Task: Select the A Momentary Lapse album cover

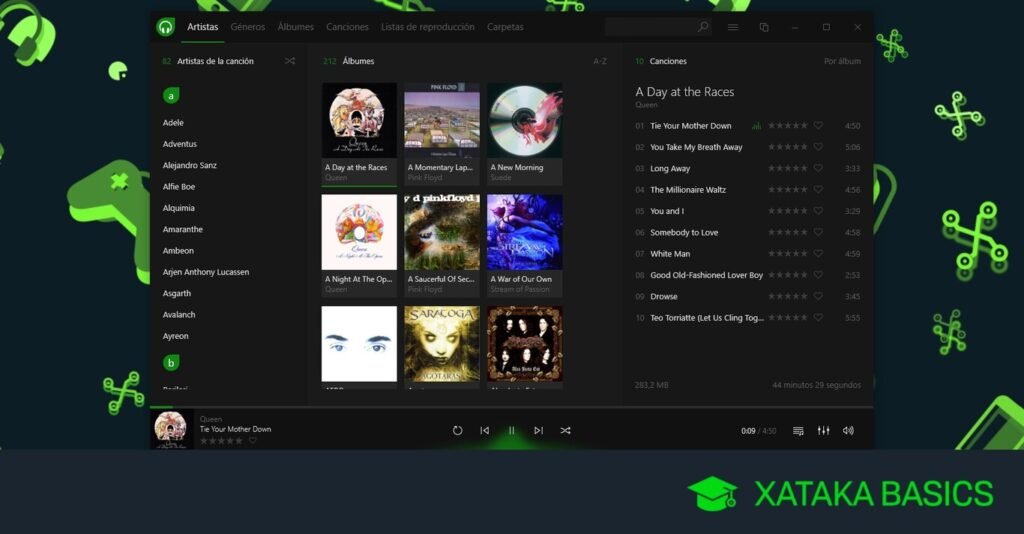Action: click(442, 121)
